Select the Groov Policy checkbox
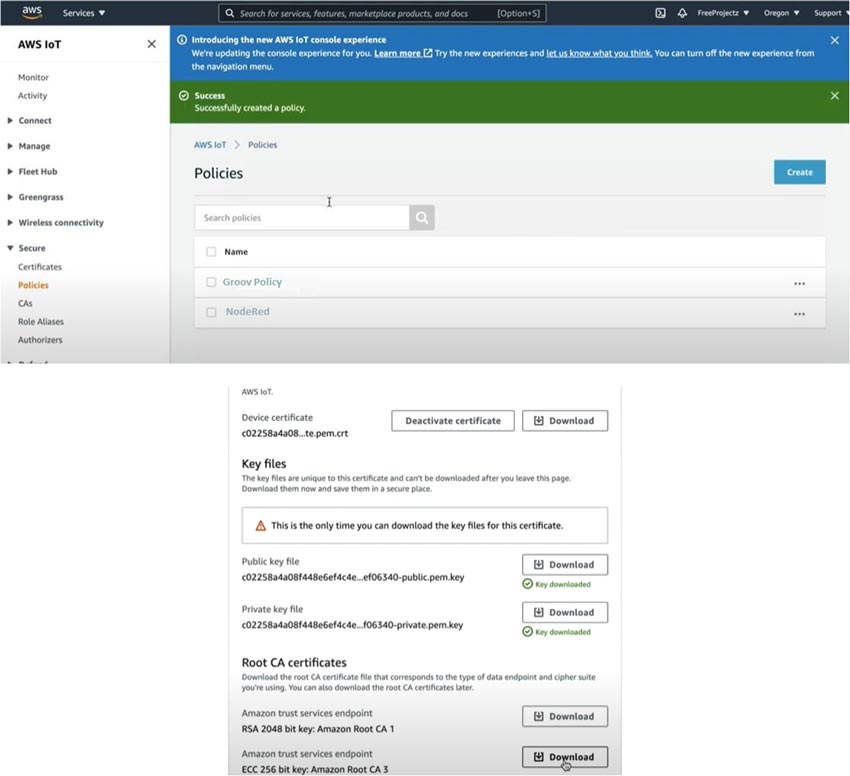850x776 pixels. 211,282
